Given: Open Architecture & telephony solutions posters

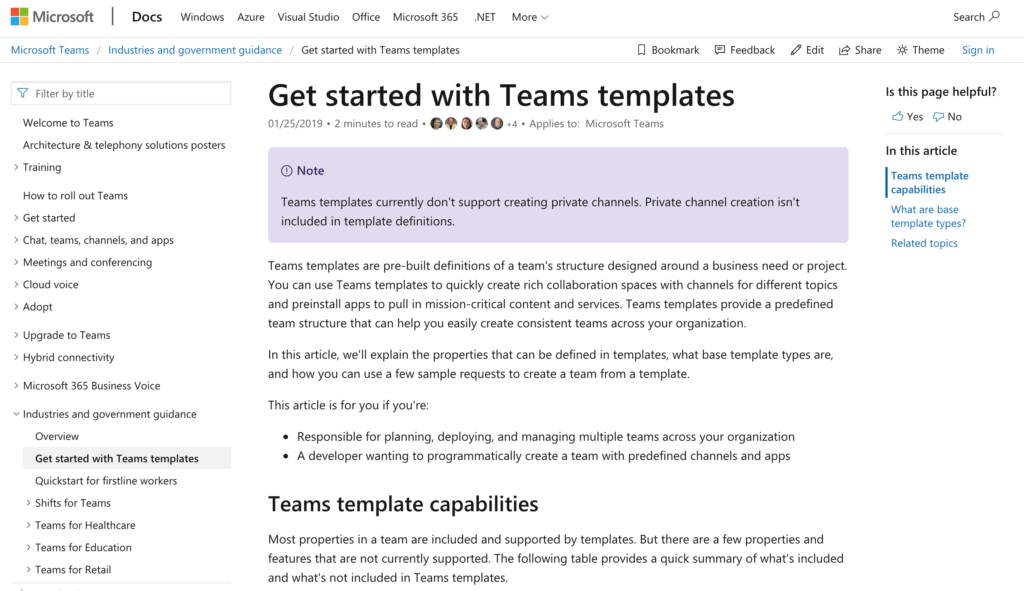Looking at the screenshot, I should click(124, 145).
